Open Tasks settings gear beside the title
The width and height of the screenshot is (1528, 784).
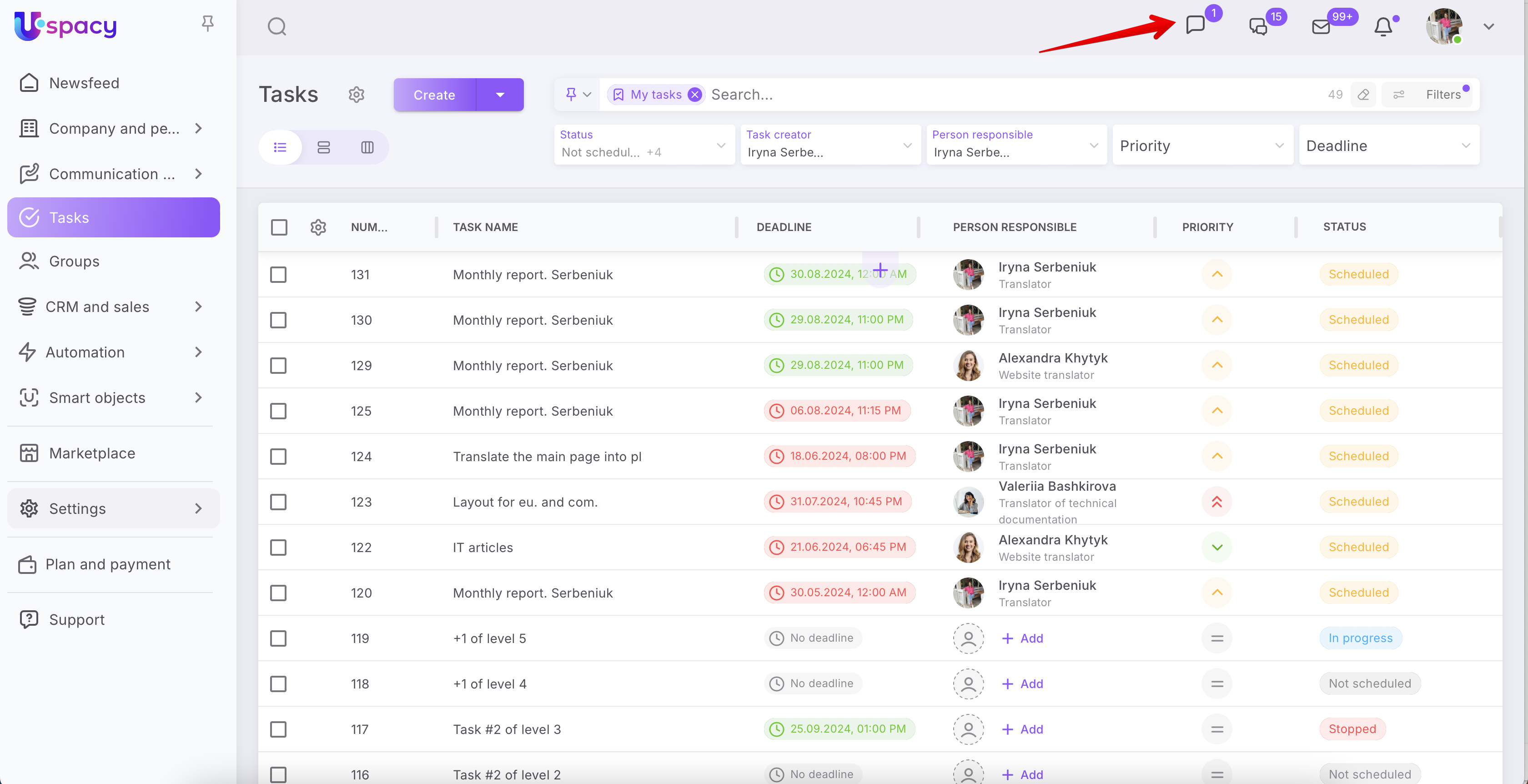pos(356,94)
